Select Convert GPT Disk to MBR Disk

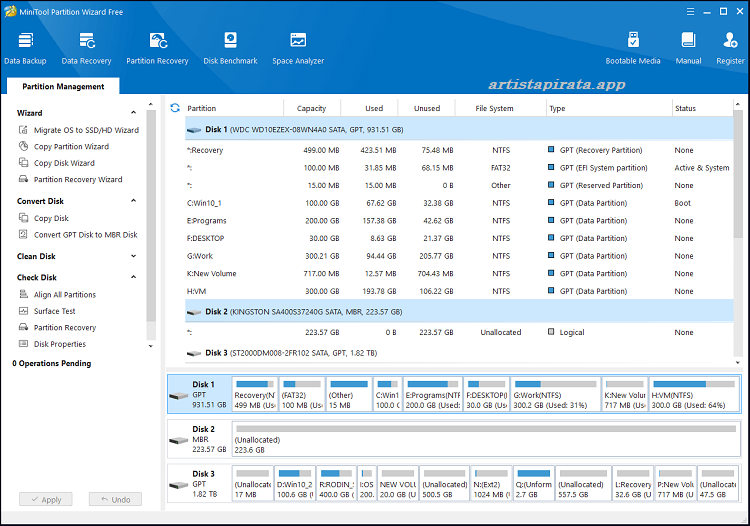point(78,235)
